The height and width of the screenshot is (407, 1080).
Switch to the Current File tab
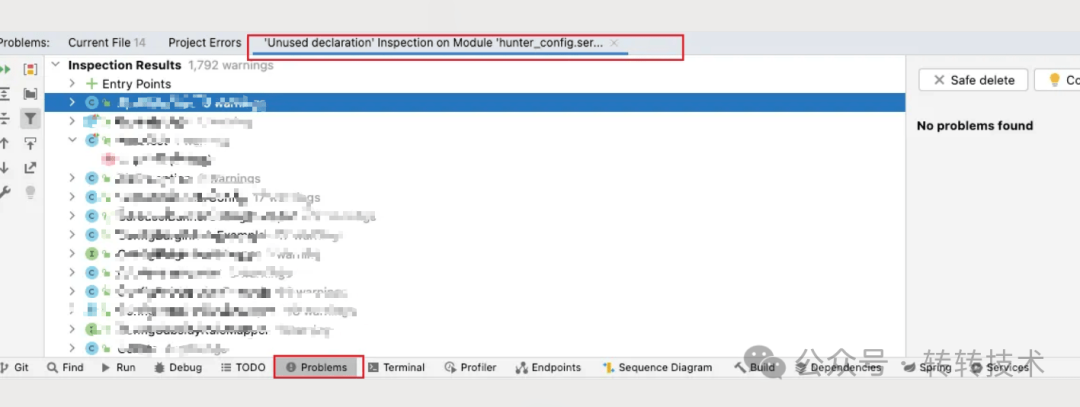click(107, 43)
